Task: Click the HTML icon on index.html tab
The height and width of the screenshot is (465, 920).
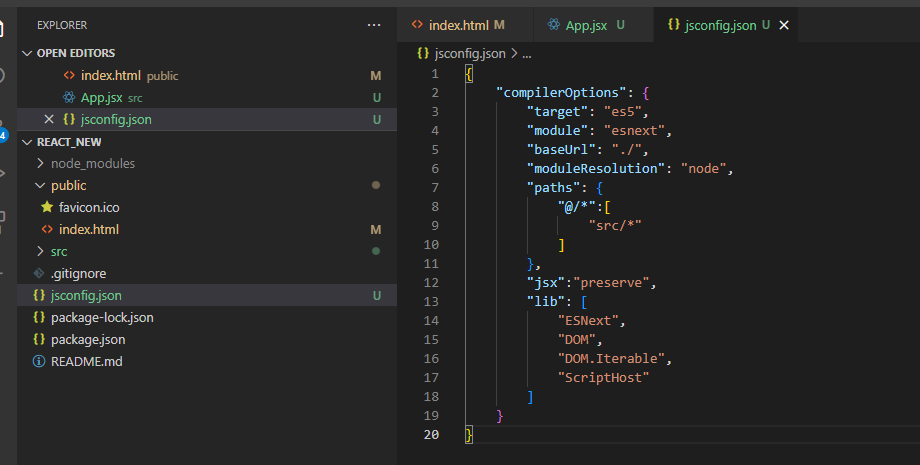Action: coord(417,25)
